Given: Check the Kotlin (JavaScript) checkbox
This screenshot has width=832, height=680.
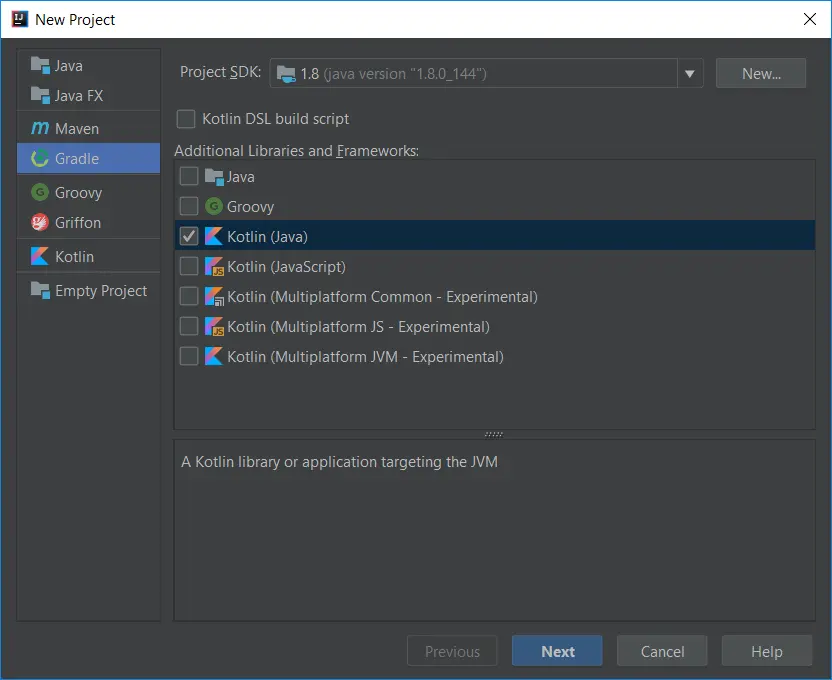Looking at the screenshot, I should (189, 266).
